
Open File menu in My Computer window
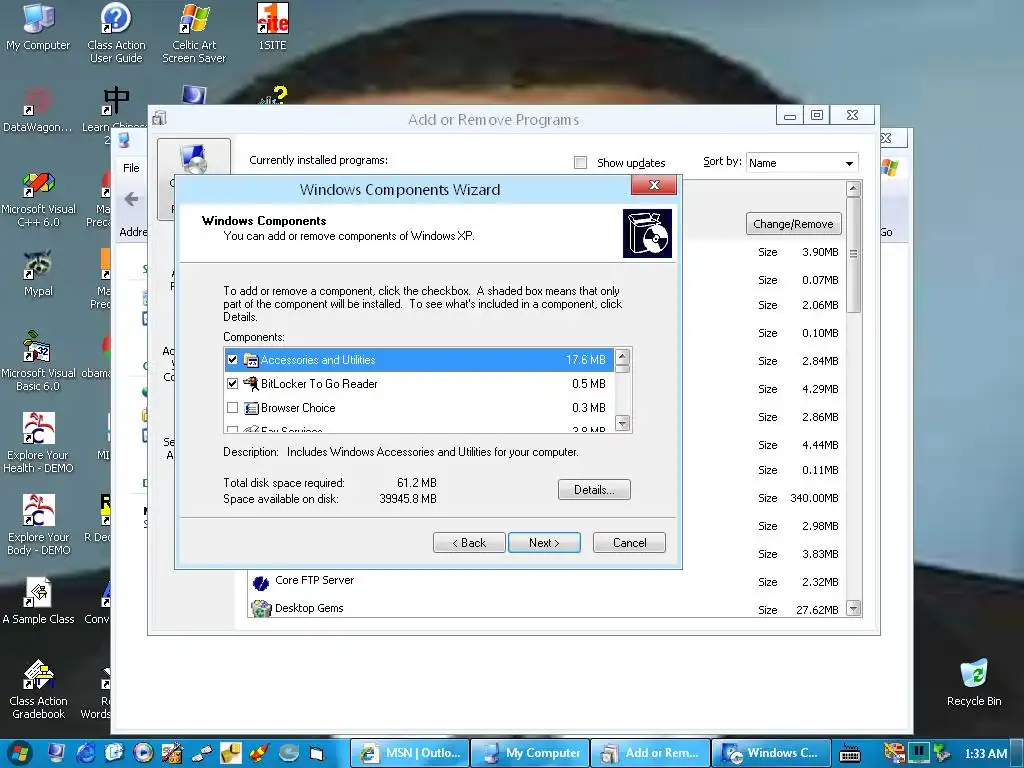coord(131,168)
